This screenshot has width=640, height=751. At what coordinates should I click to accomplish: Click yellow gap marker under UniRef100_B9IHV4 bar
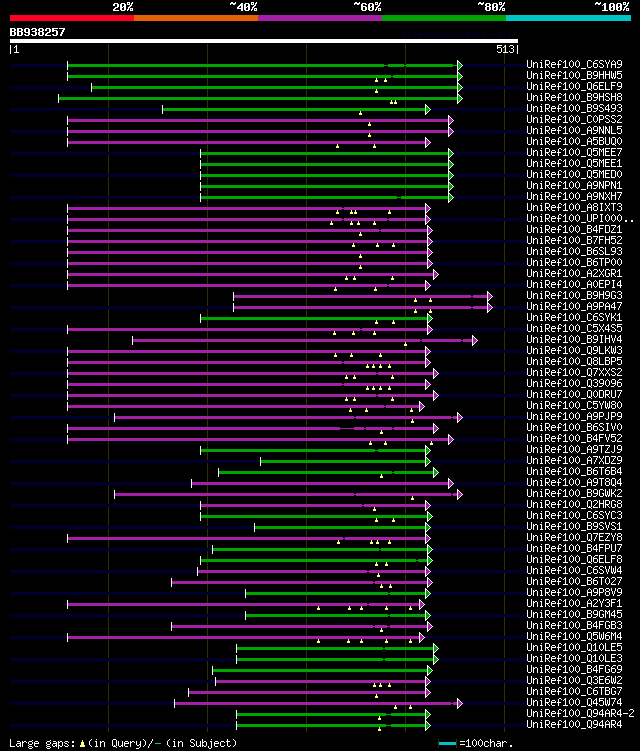point(406,344)
